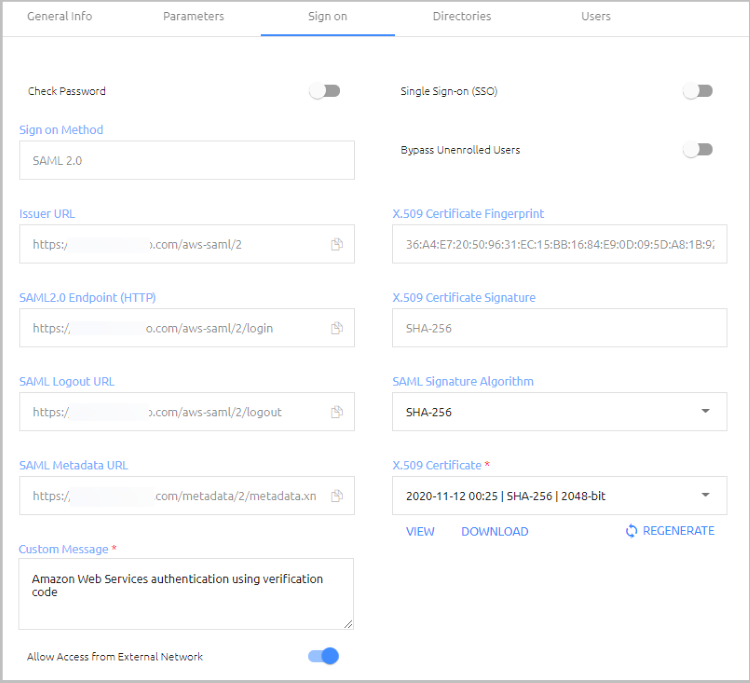
Task: Toggle the Check Password switch
Action: click(x=324, y=91)
